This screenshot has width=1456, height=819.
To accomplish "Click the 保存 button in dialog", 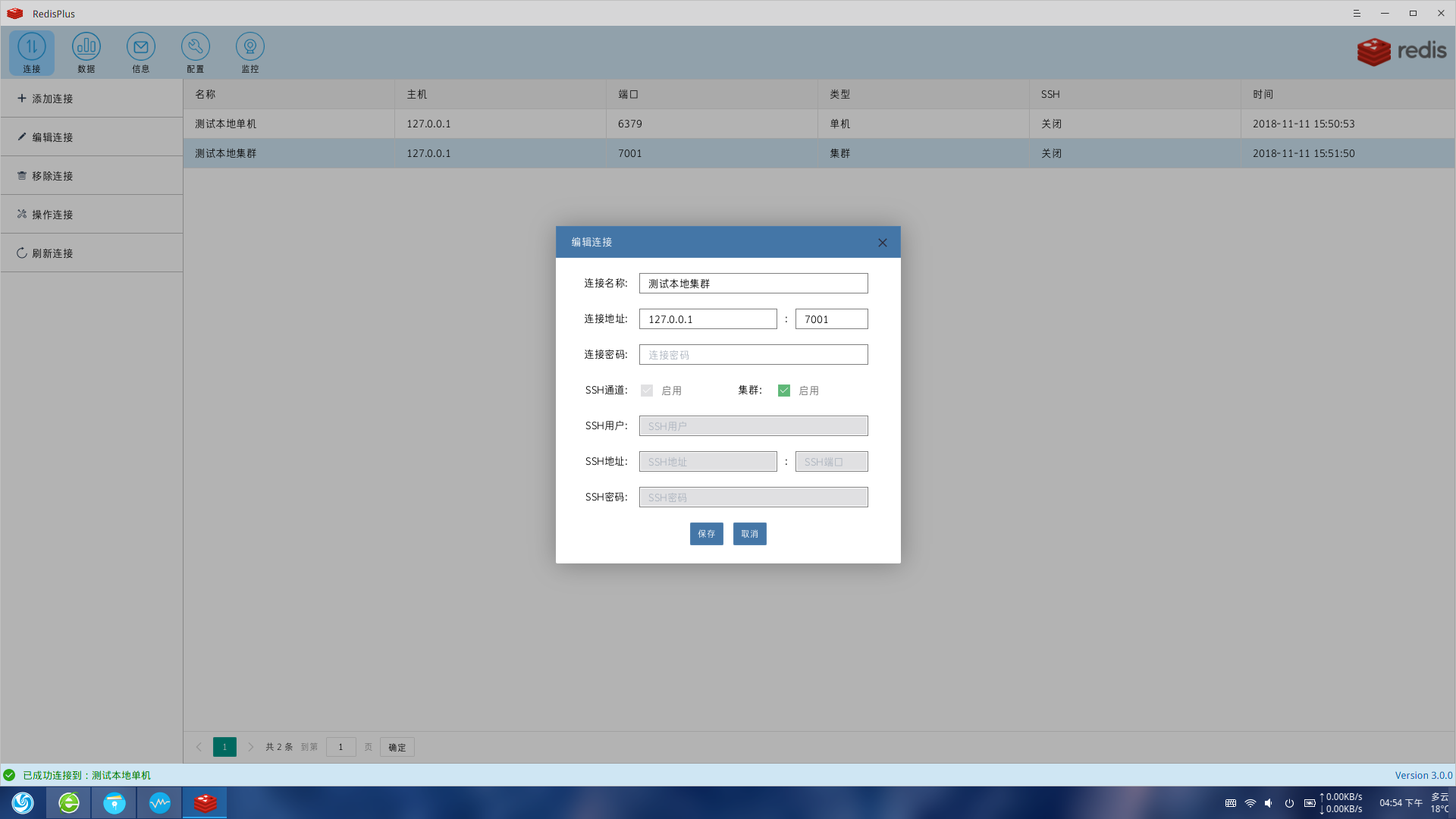I will (706, 534).
